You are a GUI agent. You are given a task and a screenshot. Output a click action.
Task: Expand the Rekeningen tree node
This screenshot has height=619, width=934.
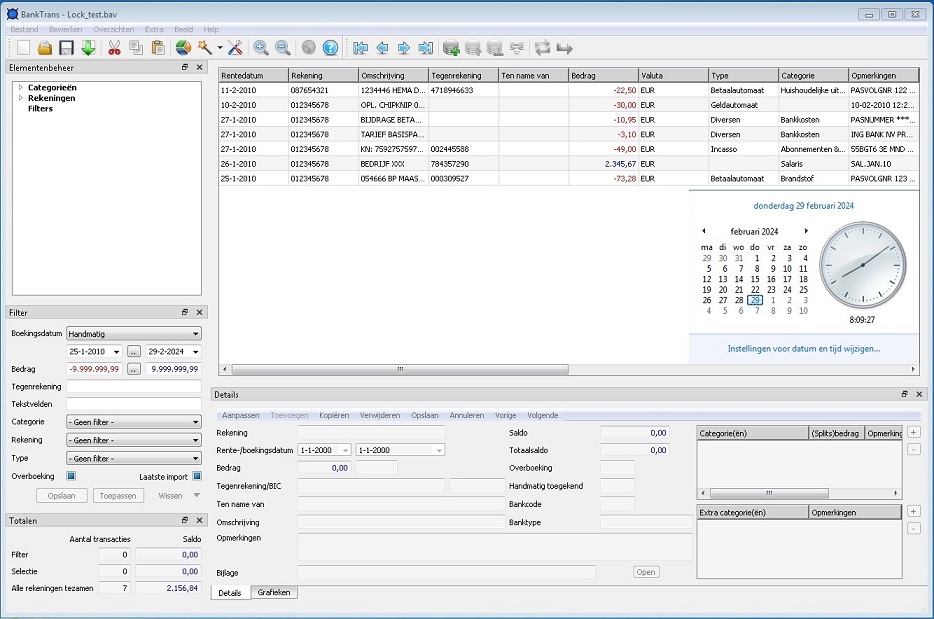tap(20, 98)
